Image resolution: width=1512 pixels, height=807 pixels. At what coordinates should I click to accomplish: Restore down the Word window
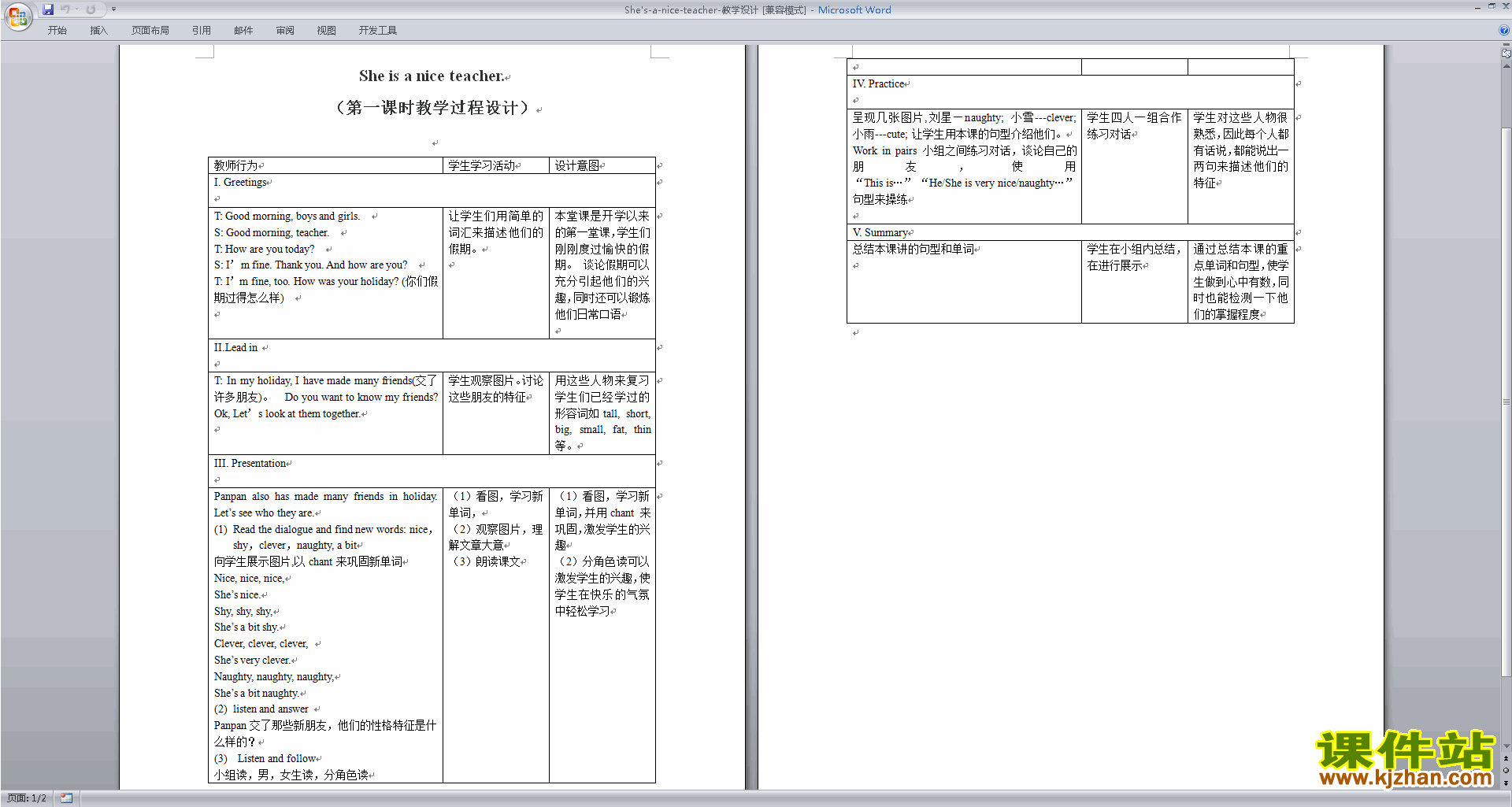point(1492,7)
